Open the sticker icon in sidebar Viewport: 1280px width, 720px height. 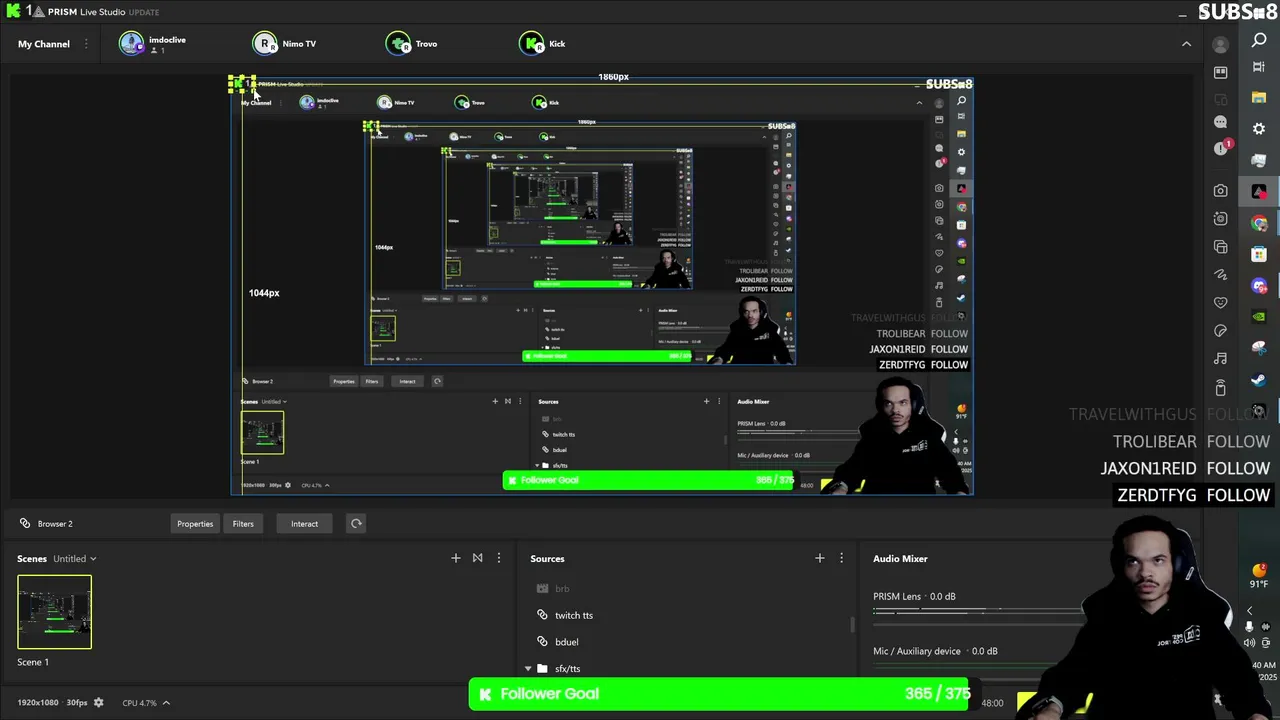click(1220, 330)
